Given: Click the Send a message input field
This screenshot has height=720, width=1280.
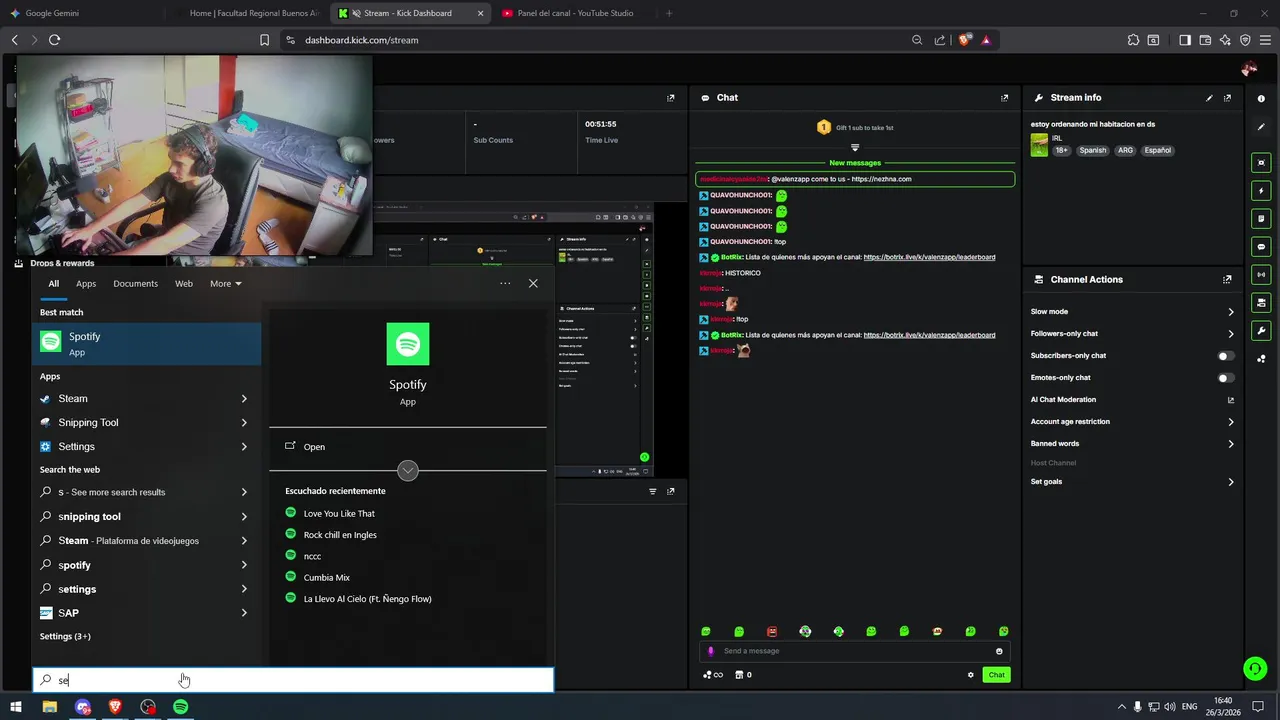Looking at the screenshot, I should [x=852, y=651].
